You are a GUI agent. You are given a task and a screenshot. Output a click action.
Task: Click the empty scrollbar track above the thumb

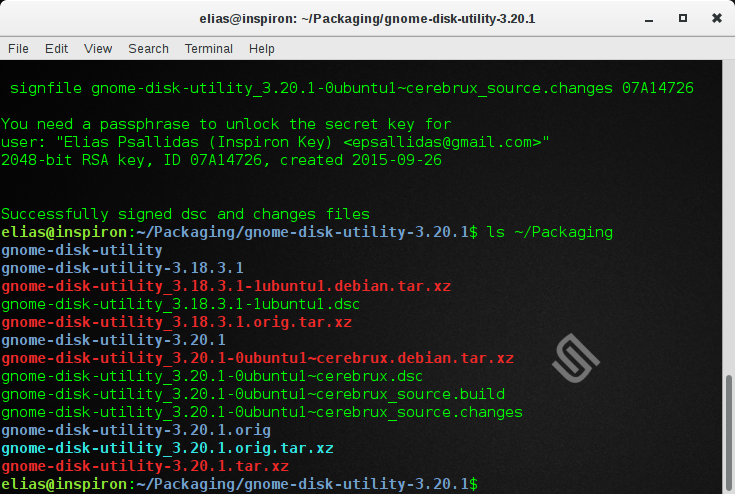[727, 220]
